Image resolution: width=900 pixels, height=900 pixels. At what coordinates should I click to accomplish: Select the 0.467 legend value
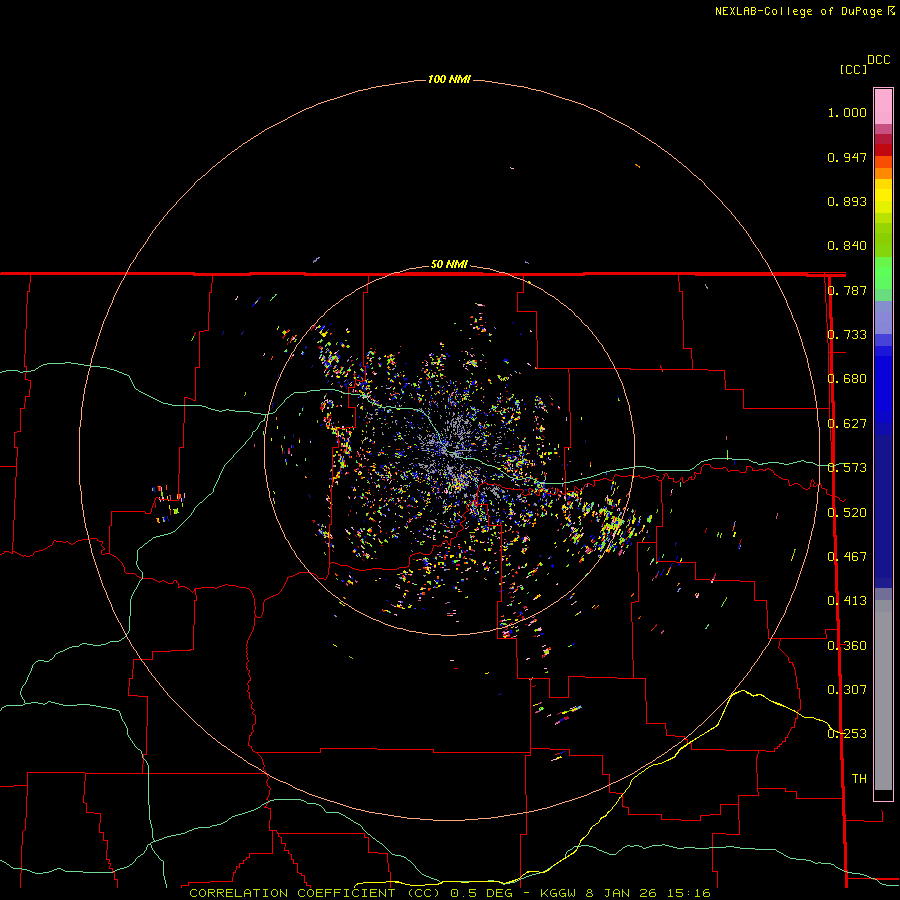tap(847, 557)
